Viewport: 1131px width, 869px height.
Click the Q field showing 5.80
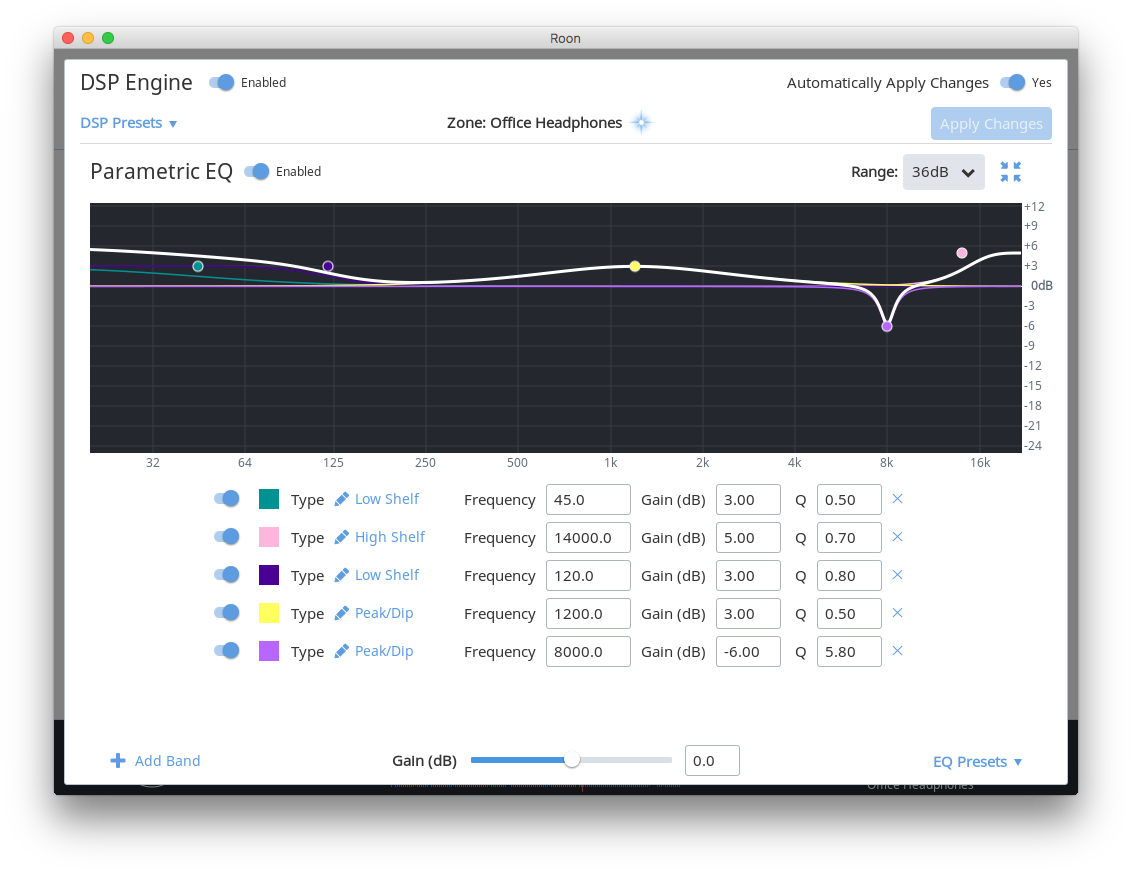click(x=849, y=651)
